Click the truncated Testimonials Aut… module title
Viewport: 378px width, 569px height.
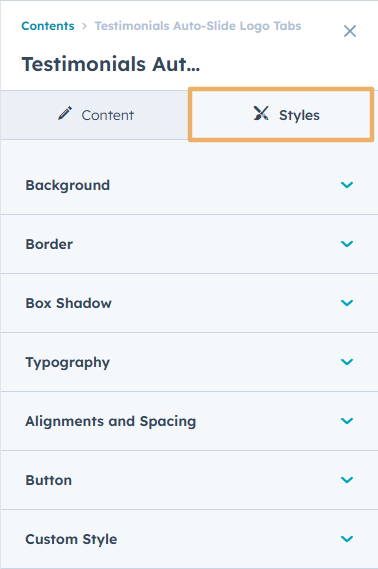coord(111,64)
